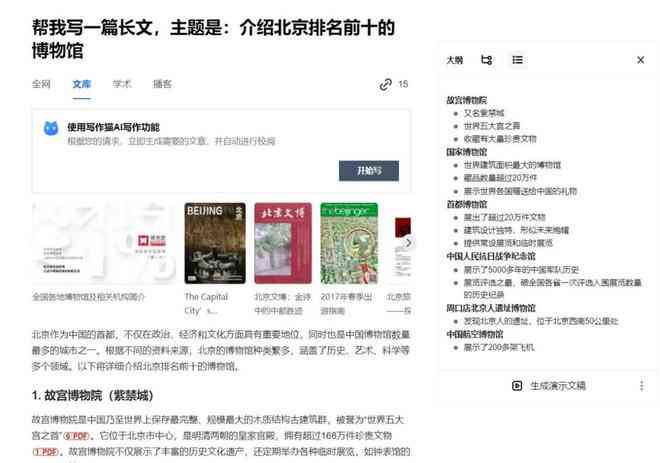Click the second red PDF citation badge

[x=45, y=452]
